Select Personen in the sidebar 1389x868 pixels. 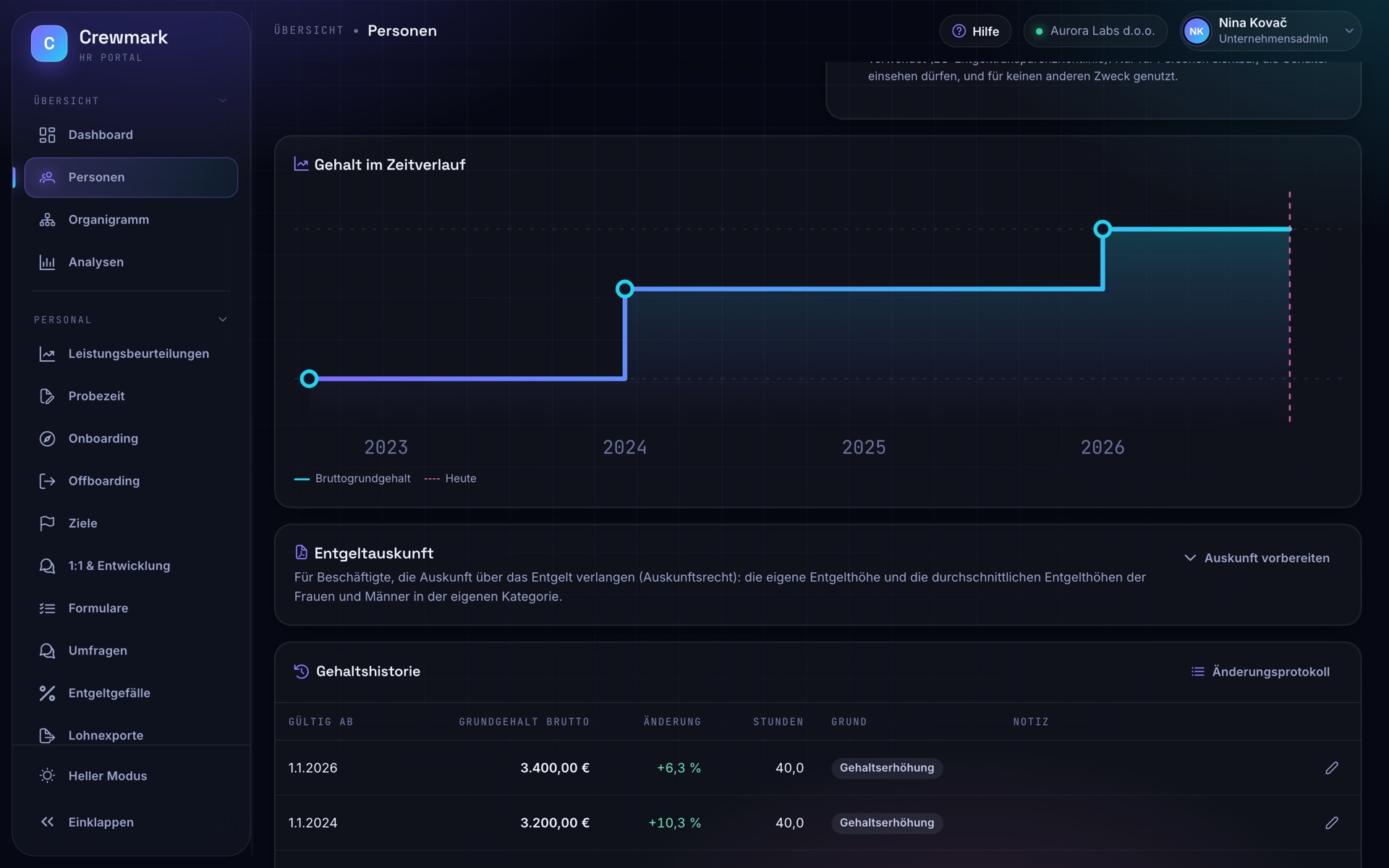[x=131, y=177]
